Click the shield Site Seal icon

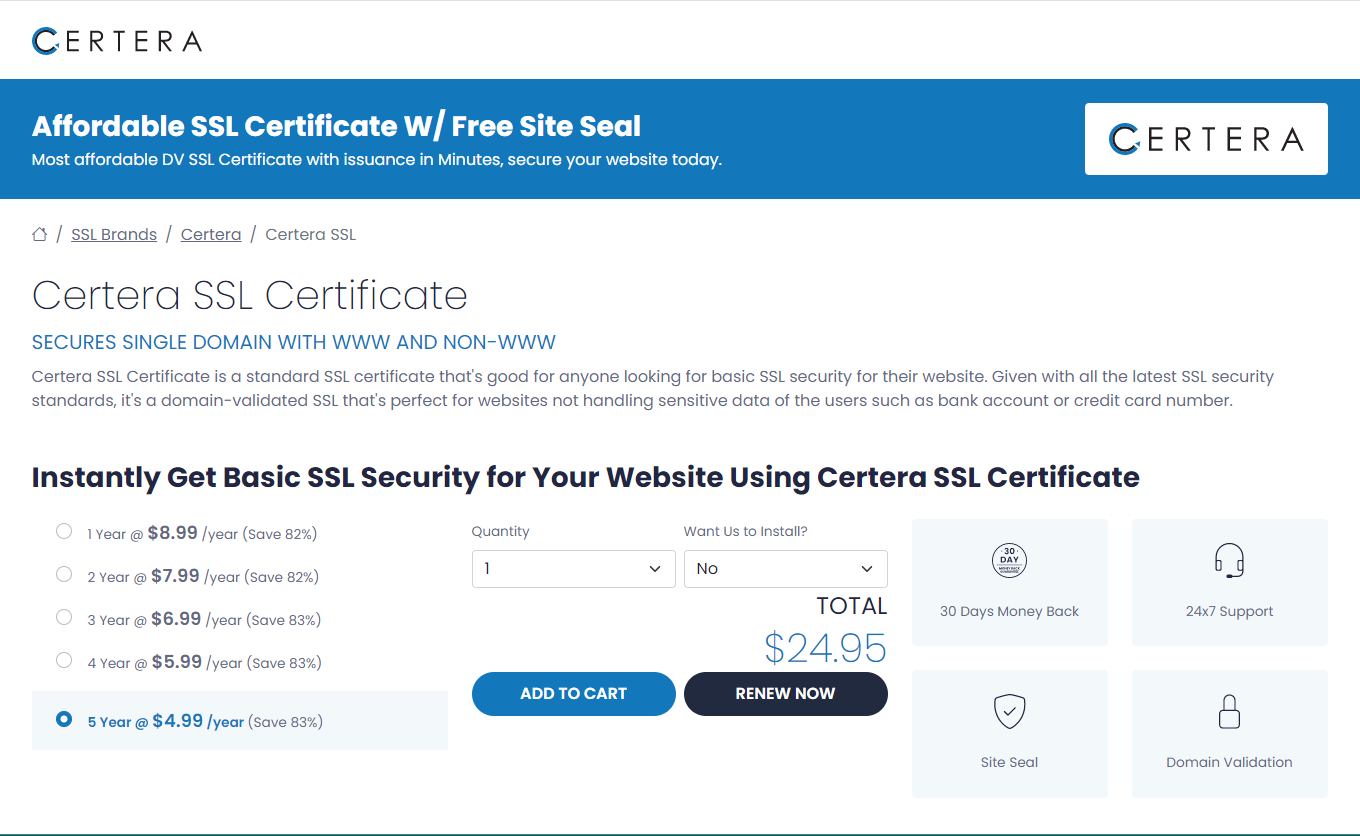(1009, 711)
